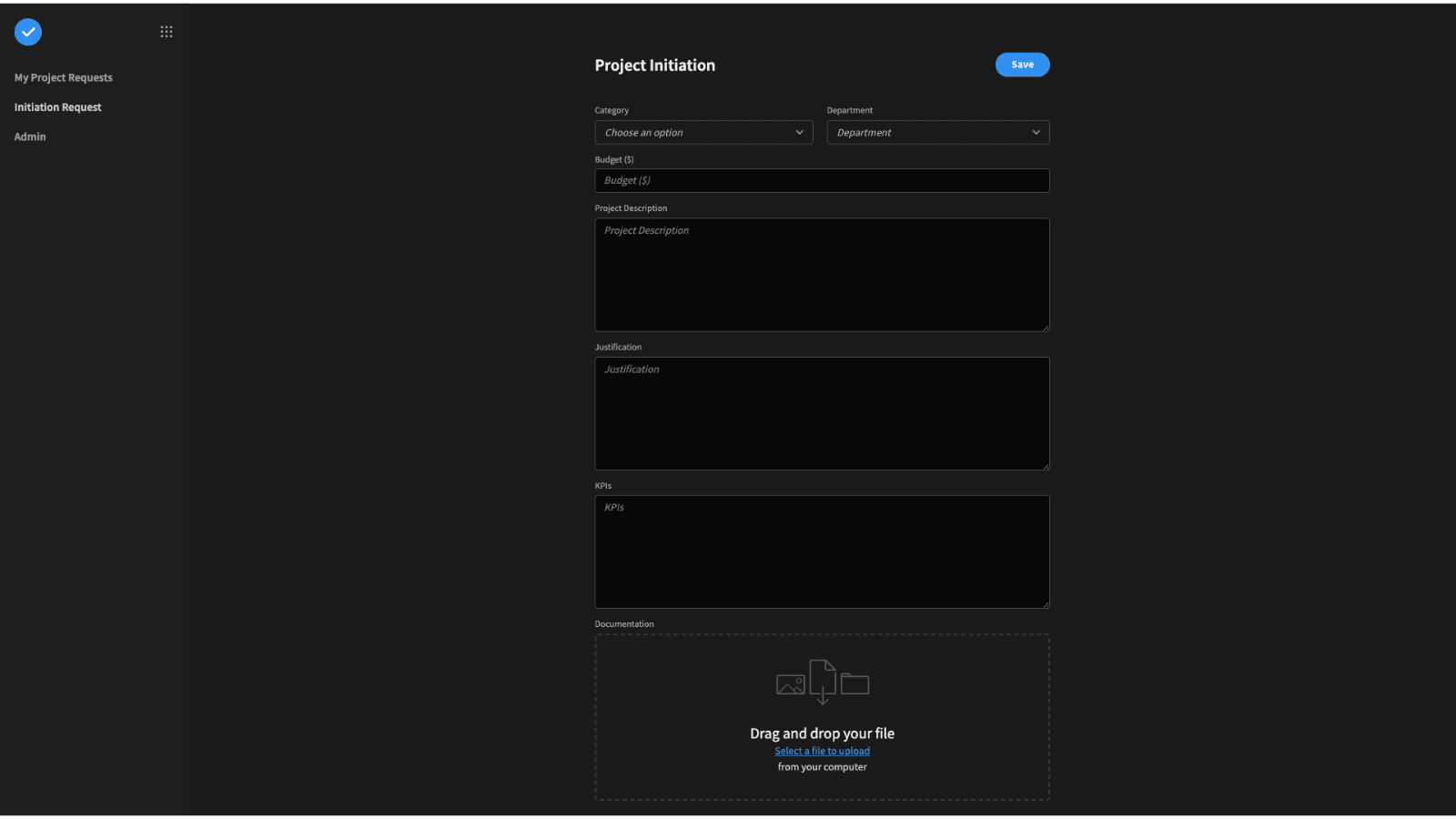Viewport: 1456px width, 819px height.
Task: Open My Project Requests page
Action: coord(64,78)
